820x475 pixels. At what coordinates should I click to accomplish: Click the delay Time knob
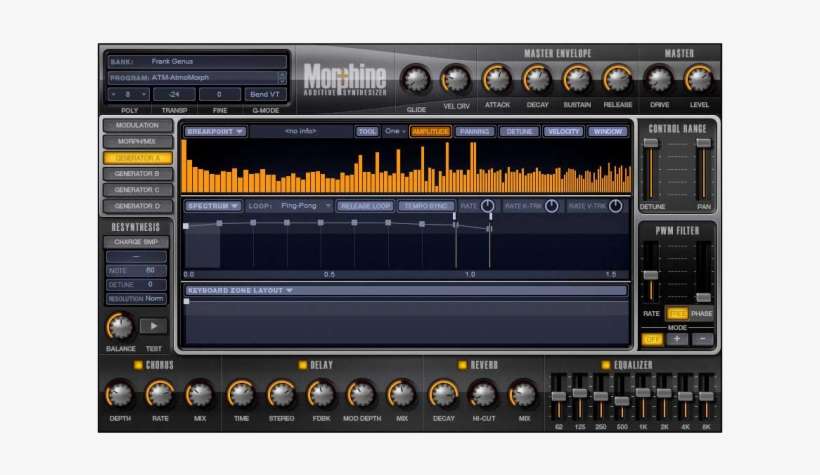pyautogui.click(x=241, y=395)
